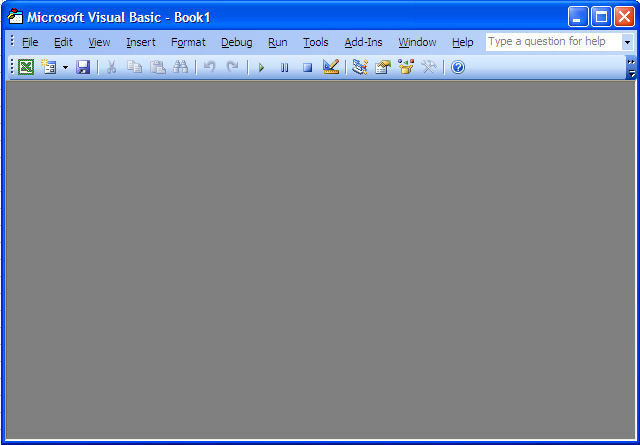Image resolution: width=640 pixels, height=445 pixels.
Task: Toggle Design Mode icon
Action: coord(331,67)
